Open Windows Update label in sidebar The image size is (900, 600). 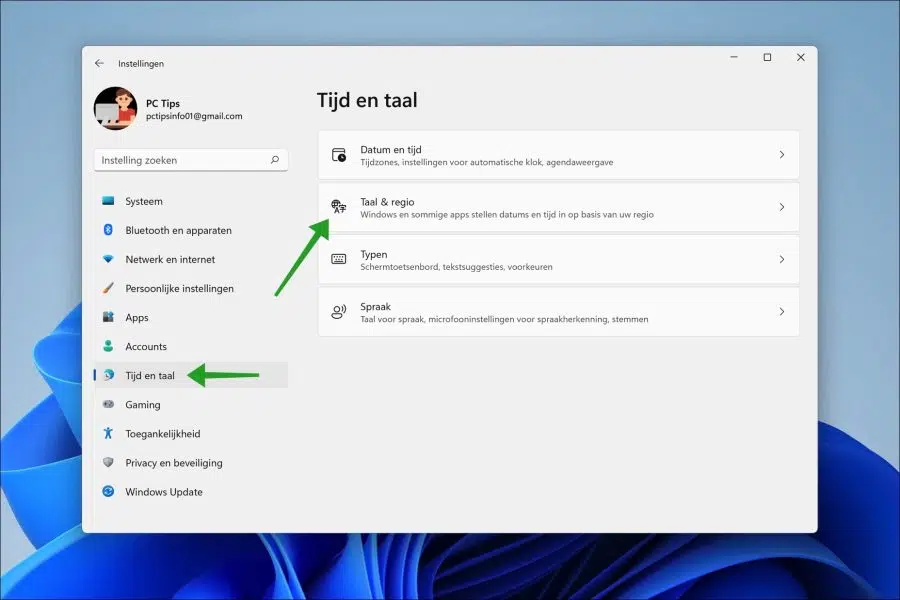click(x=164, y=492)
